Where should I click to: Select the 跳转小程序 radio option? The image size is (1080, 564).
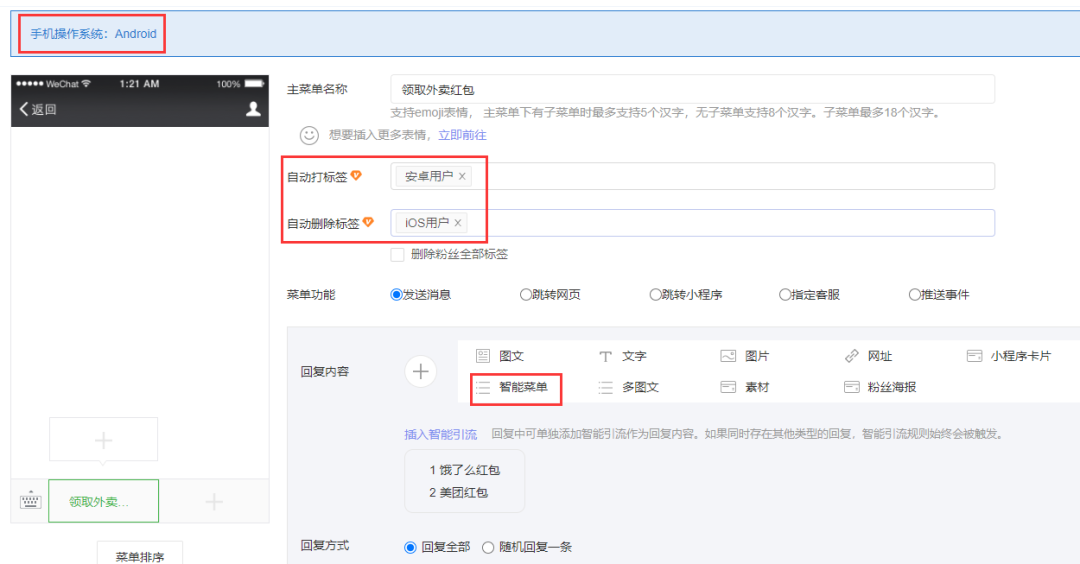click(x=655, y=295)
